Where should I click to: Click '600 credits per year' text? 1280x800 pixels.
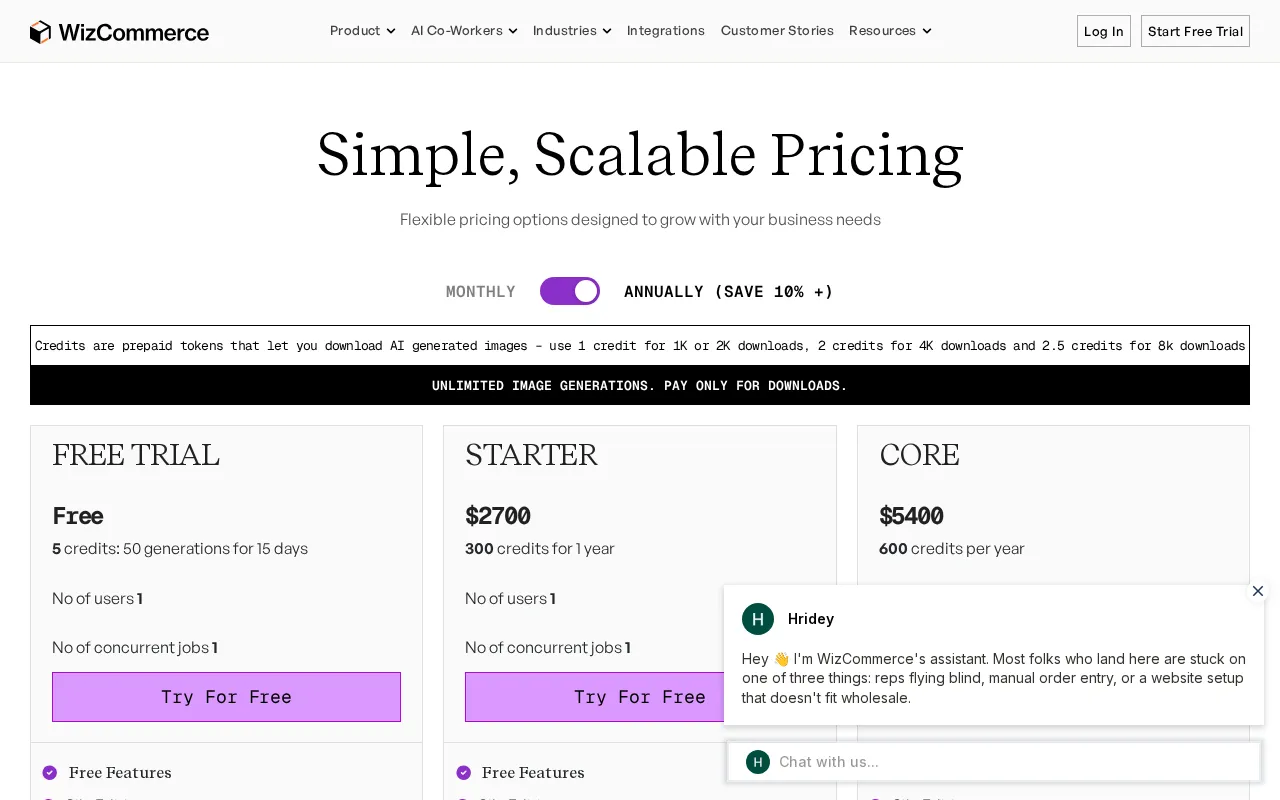(952, 549)
